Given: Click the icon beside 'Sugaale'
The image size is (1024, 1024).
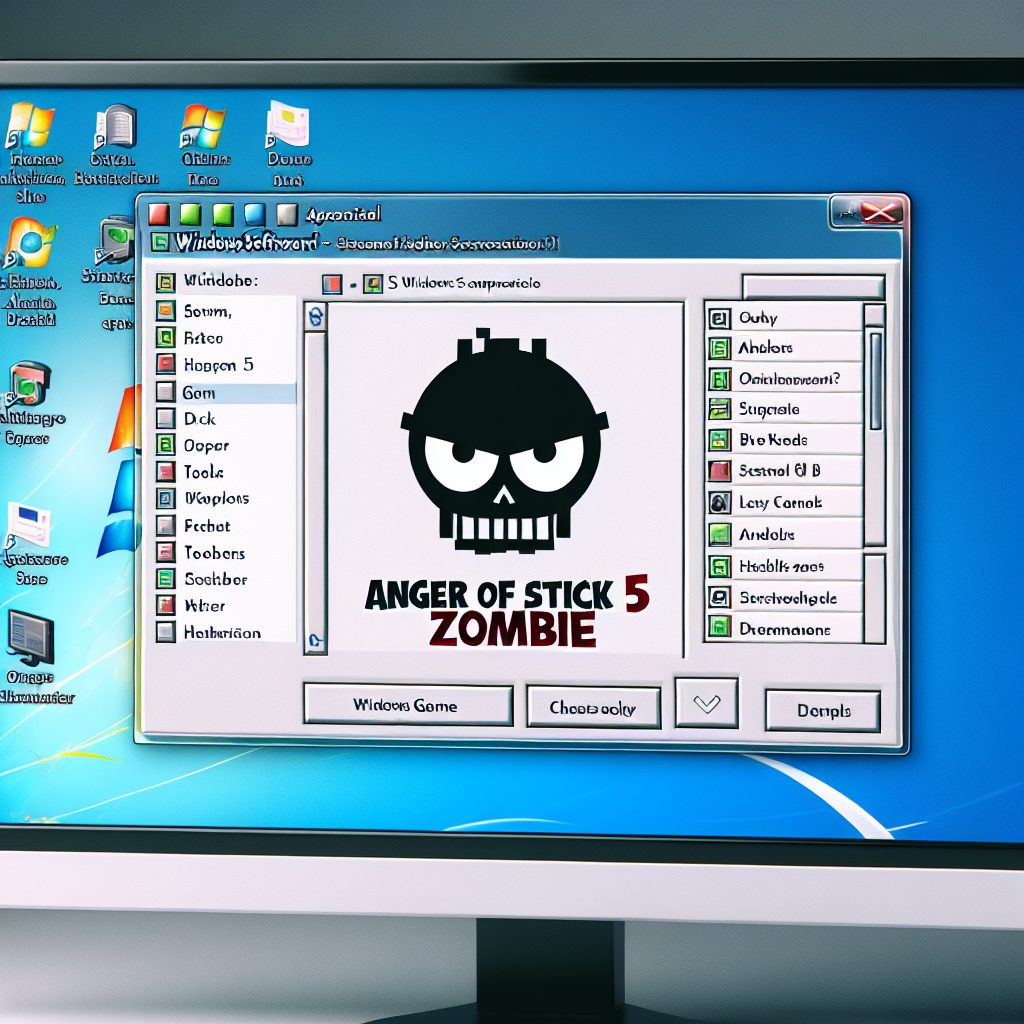Looking at the screenshot, I should tap(719, 409).
